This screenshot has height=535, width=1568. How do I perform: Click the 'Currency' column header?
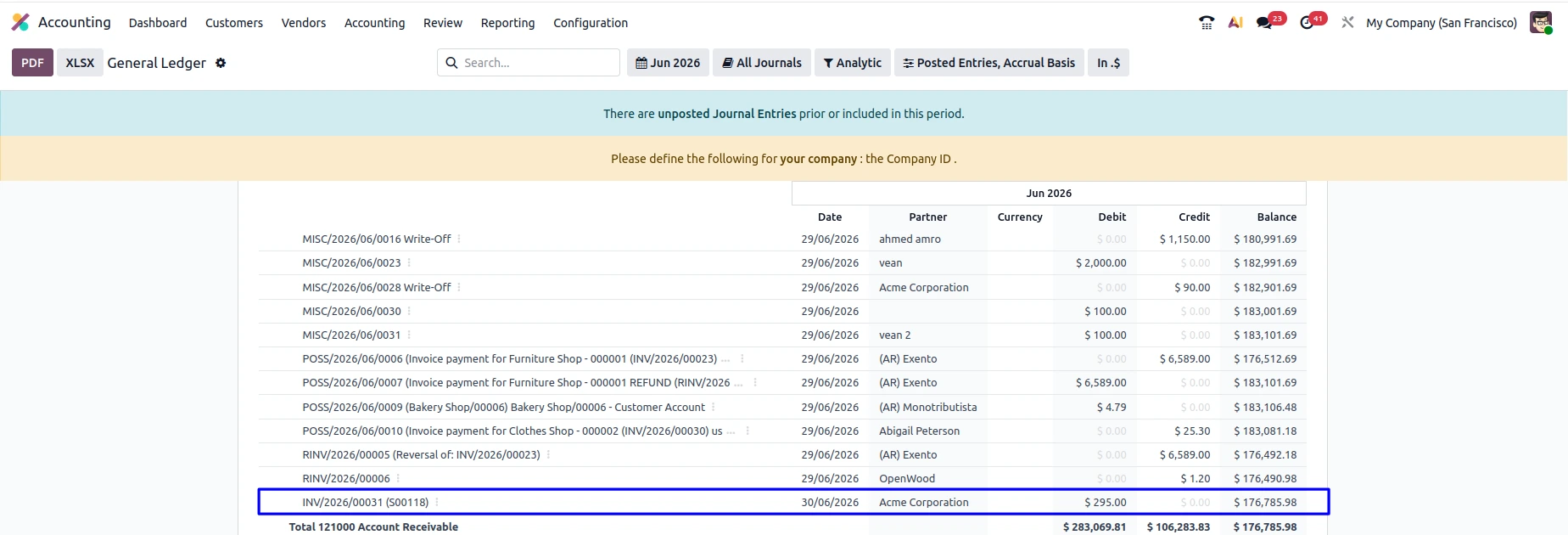[1020, 217]
